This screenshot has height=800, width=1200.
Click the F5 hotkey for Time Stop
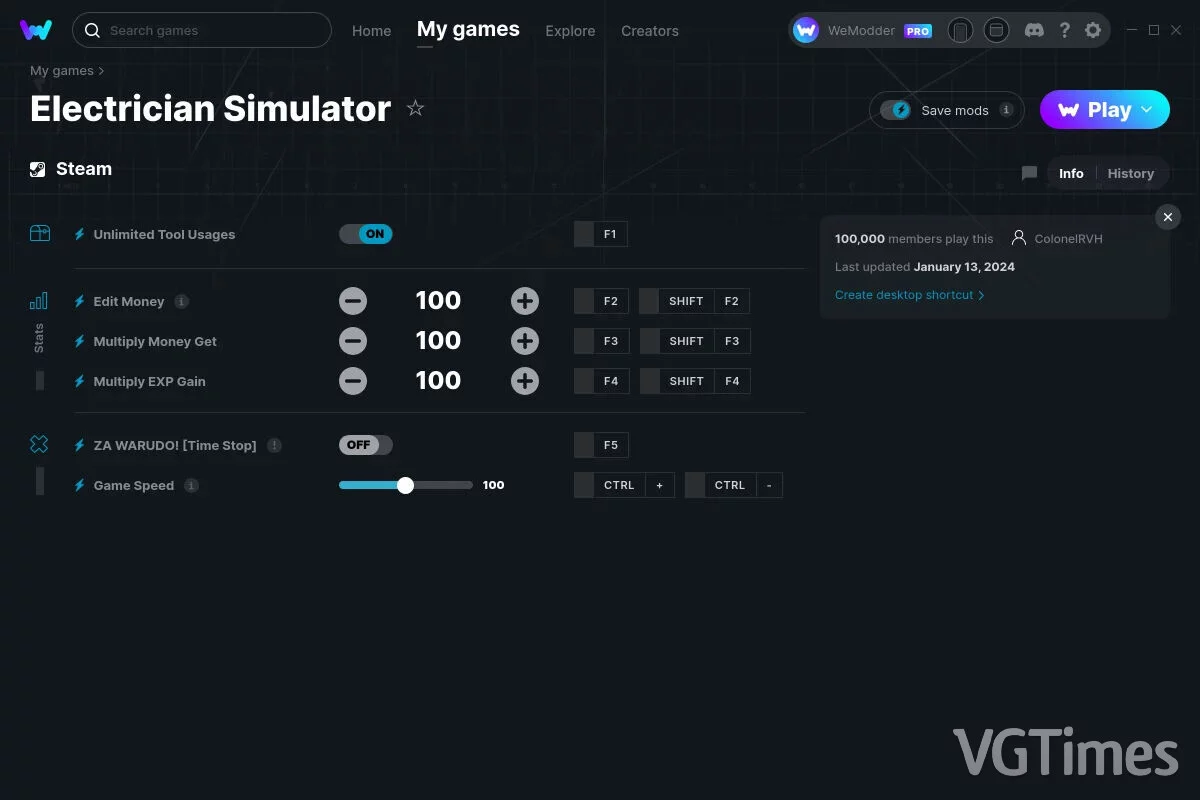click(601, 445)
